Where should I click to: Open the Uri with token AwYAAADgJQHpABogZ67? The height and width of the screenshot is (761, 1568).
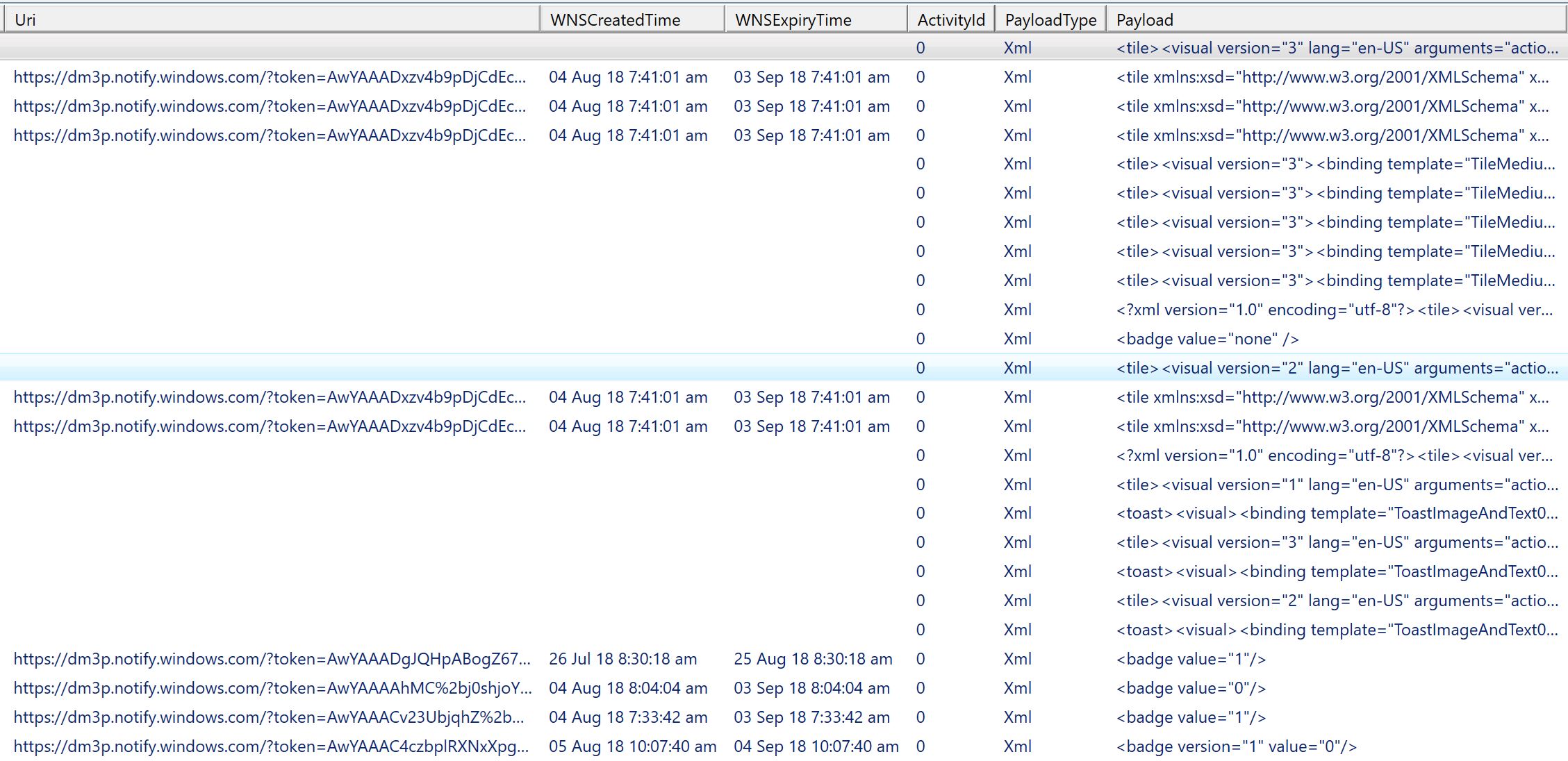271,659
